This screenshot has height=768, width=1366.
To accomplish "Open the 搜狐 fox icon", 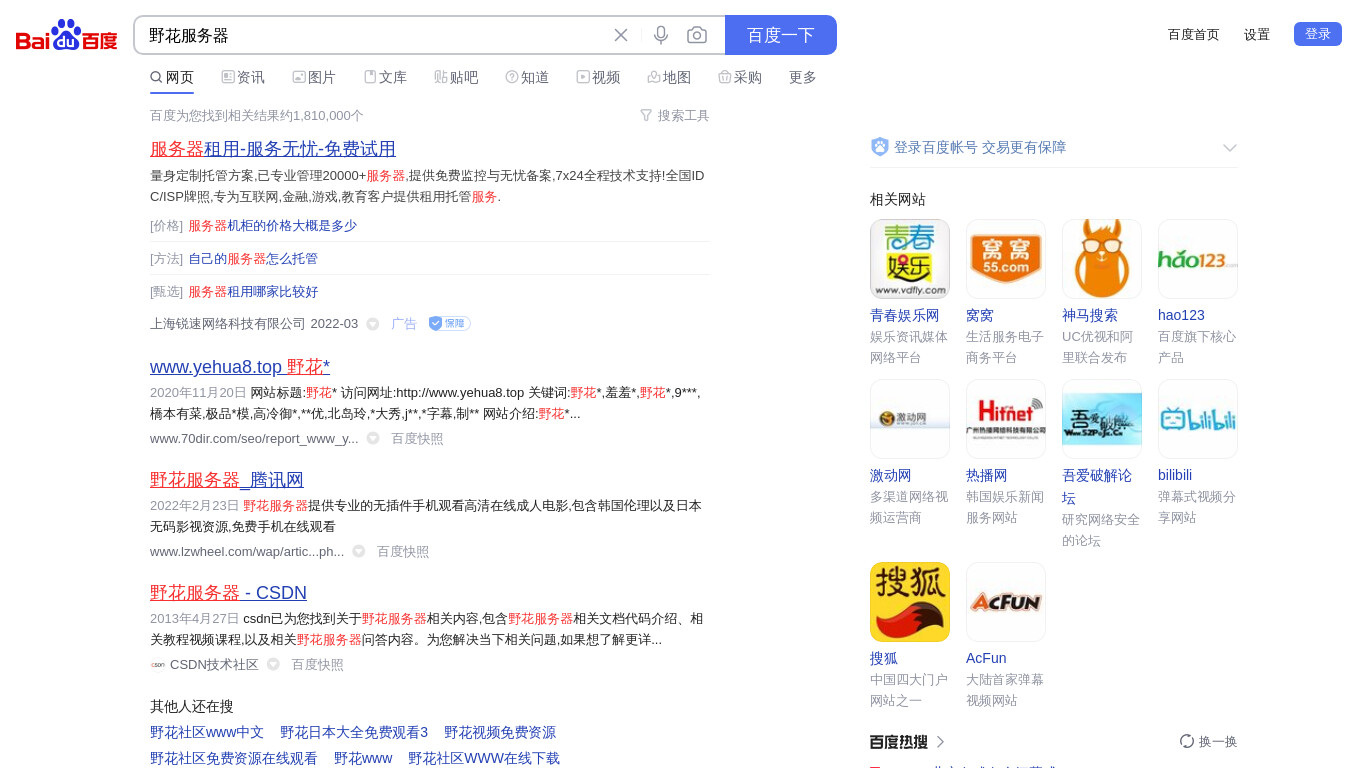I will coord(910,602).
